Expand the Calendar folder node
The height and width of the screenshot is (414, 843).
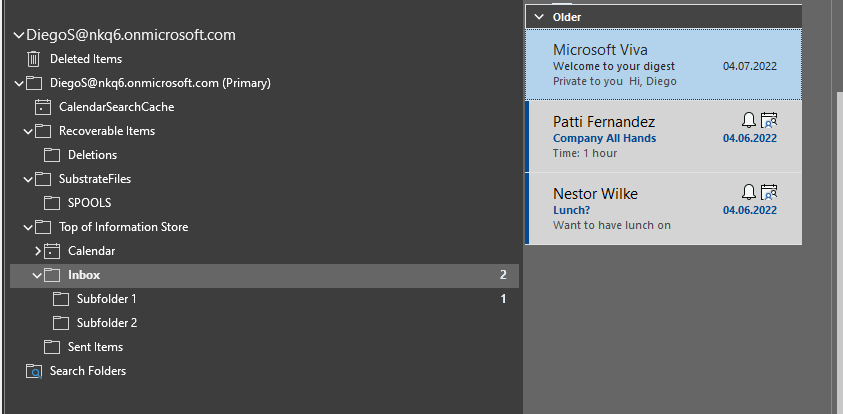[38, 251]
